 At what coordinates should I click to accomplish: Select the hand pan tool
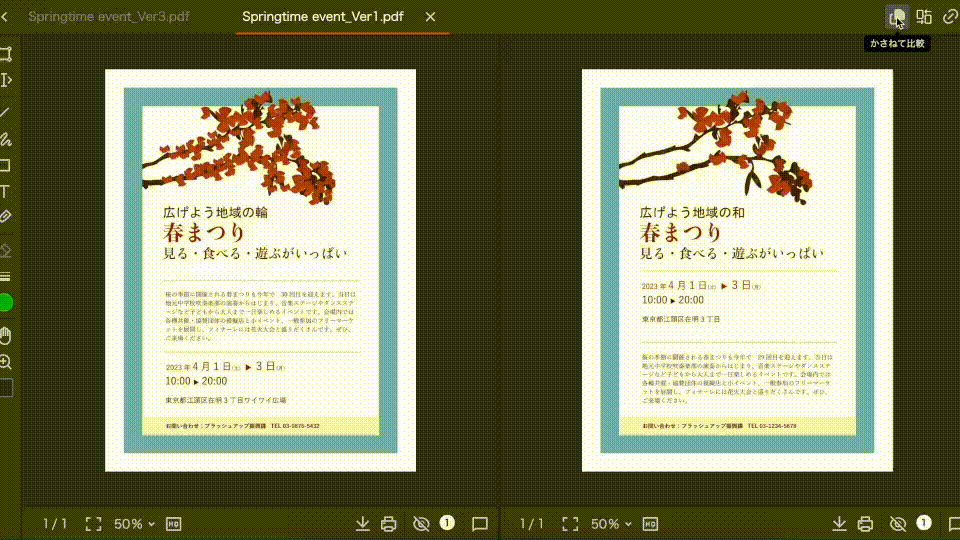point(6,336)
